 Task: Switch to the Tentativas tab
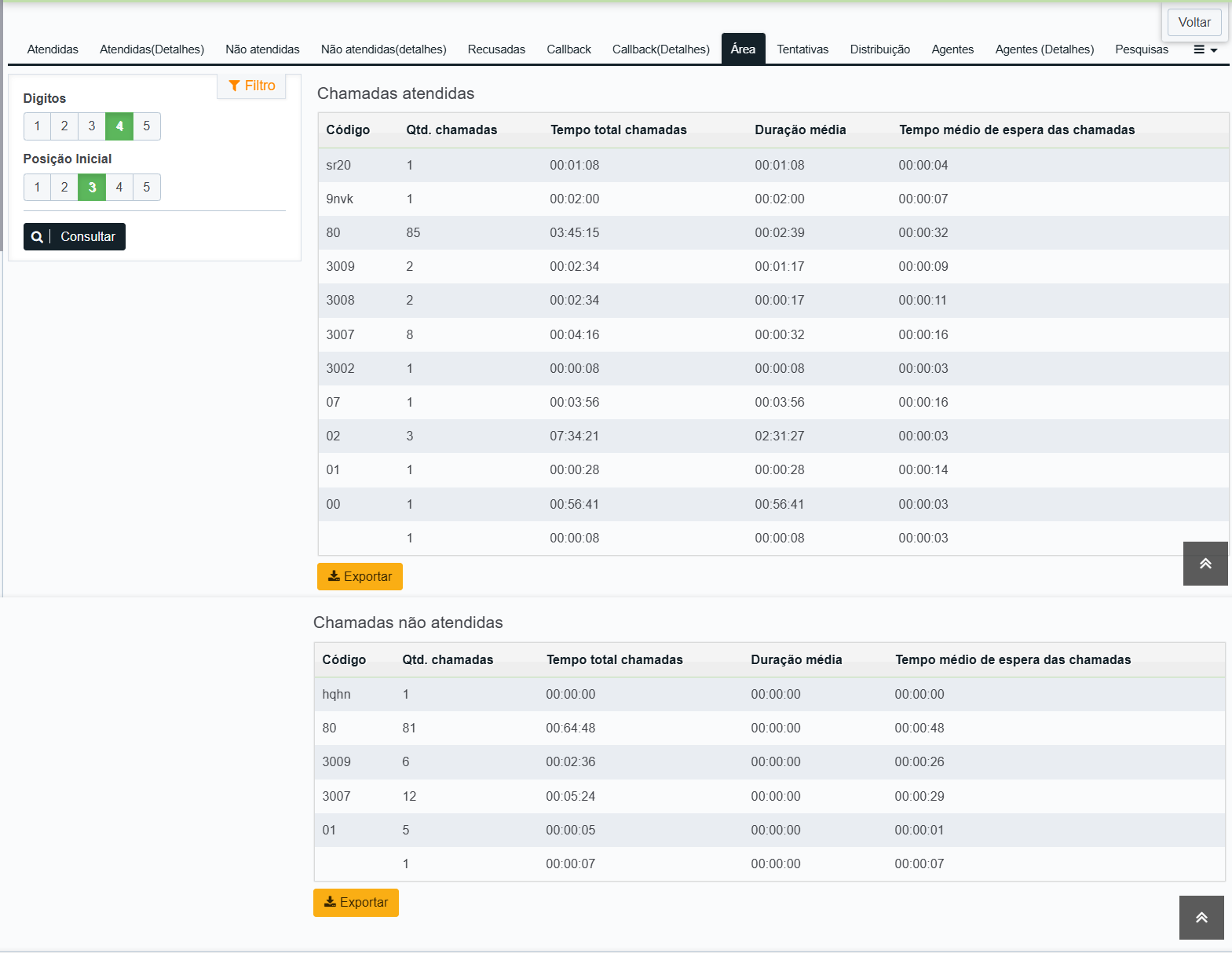[802, 49]
